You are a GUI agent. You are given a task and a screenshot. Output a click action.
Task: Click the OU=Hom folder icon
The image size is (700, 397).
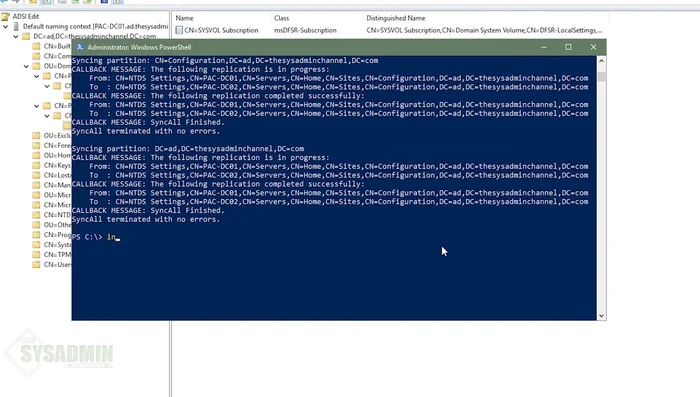click(37, 155)
